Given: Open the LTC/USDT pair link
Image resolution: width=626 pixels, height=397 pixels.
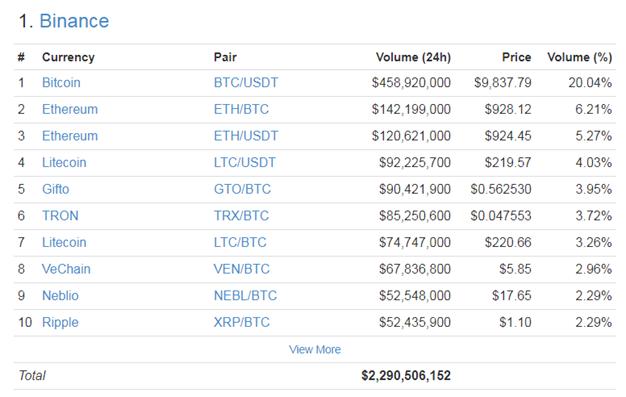Looking at the screenshot, I should (245, 163).
